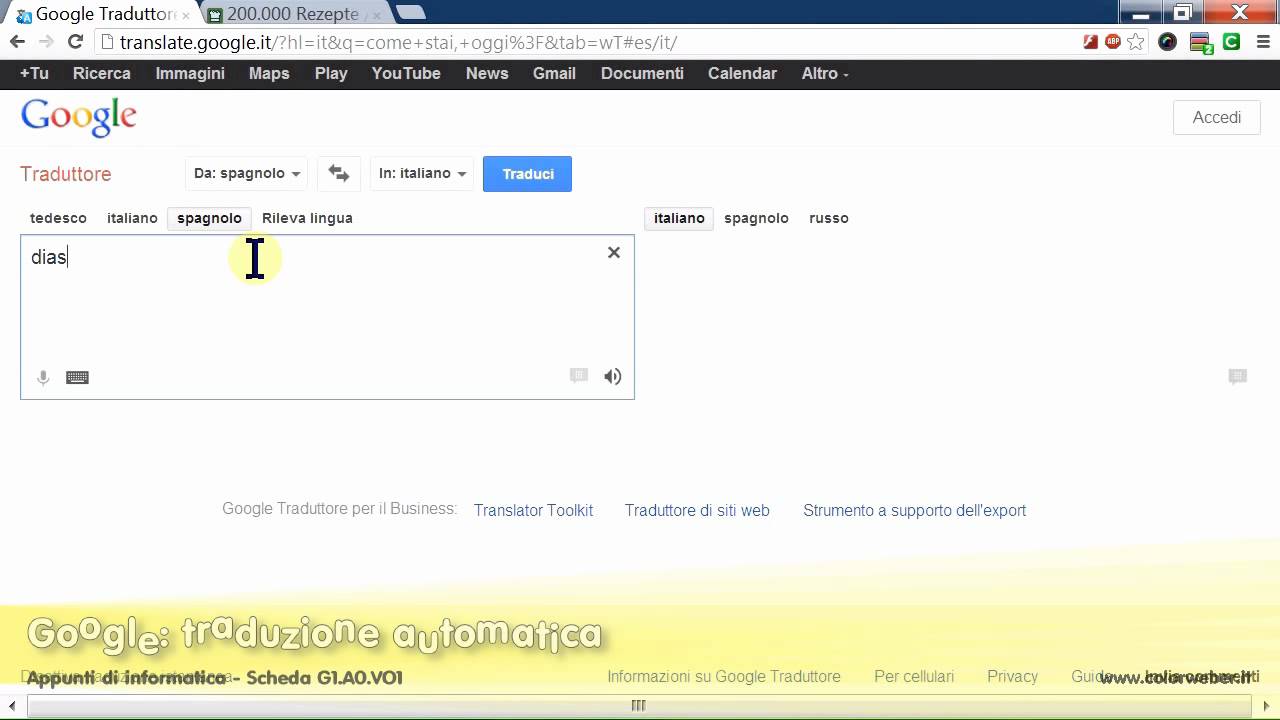Click the blue Traduci button

pos(527,174)
